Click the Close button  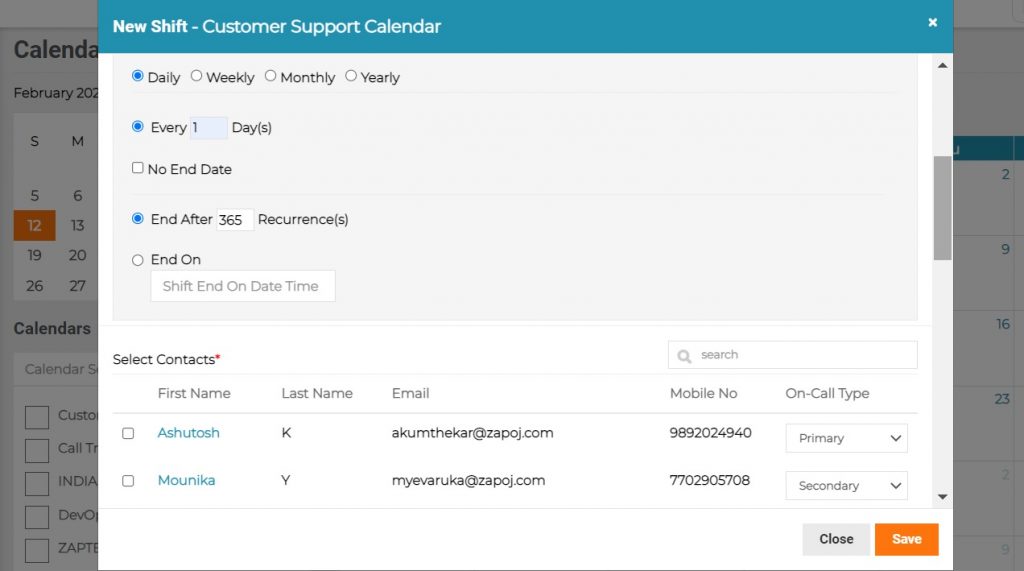tap(836, 539)
